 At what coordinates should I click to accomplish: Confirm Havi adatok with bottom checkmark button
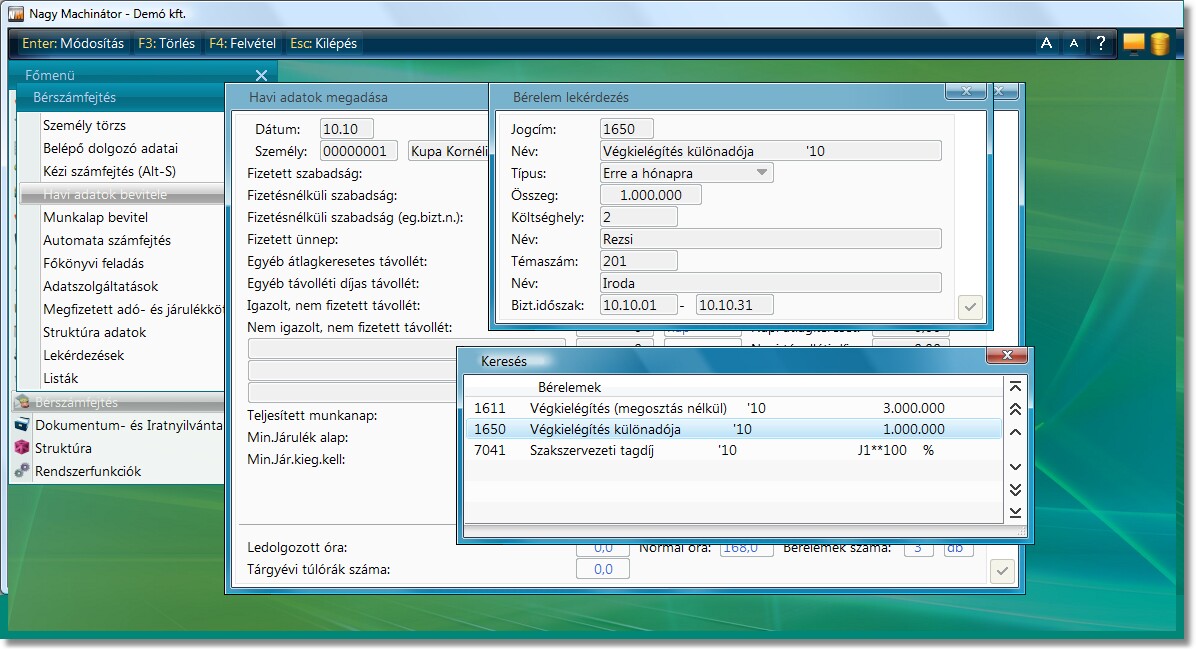pos(1001,571)
